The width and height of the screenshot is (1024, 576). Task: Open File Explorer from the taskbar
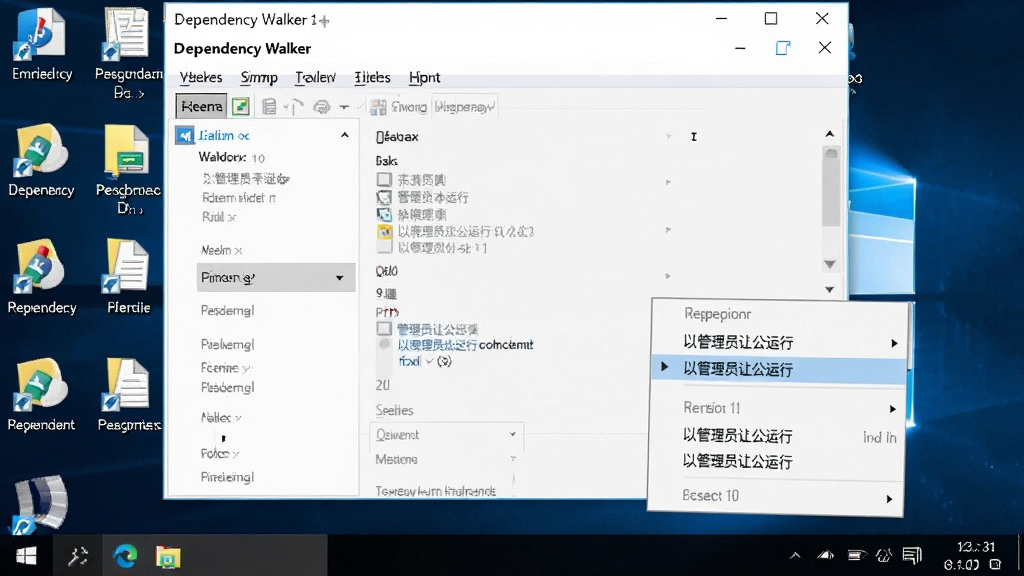pos(168,556)
